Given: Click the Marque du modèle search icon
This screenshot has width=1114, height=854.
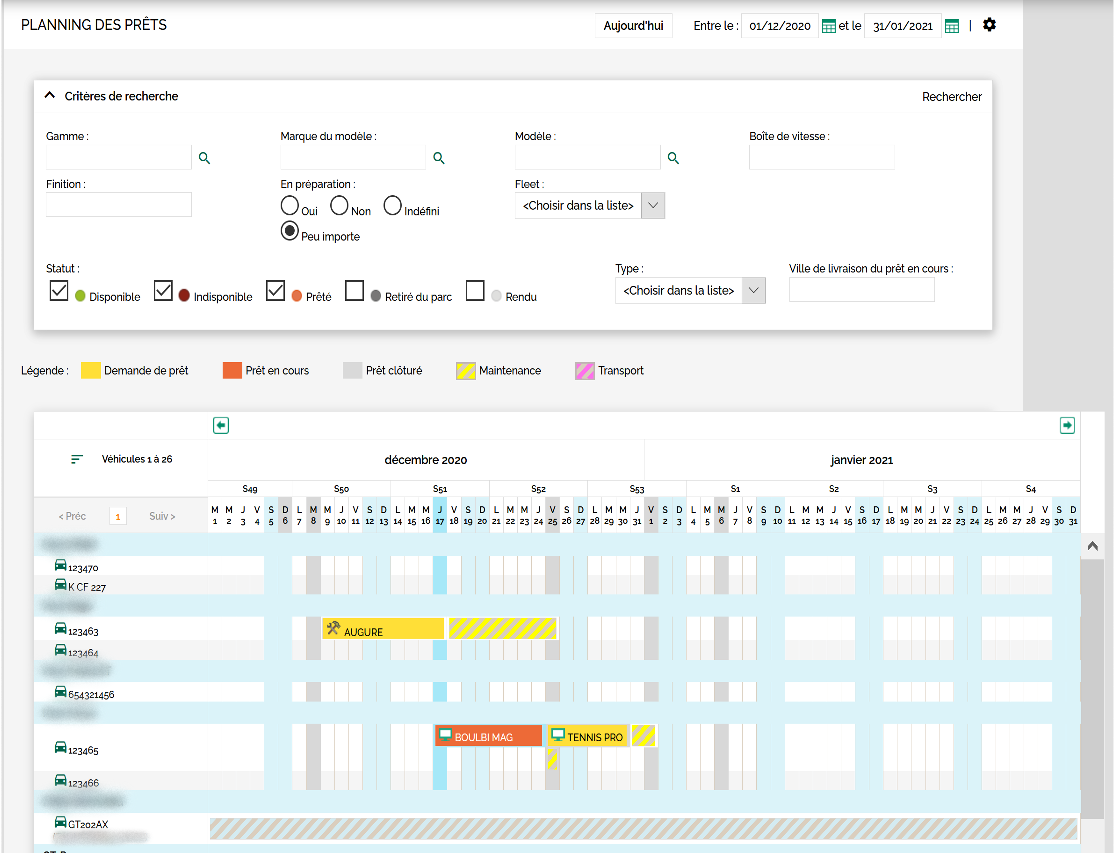Looking at the screenshot, I should (439, 158).
